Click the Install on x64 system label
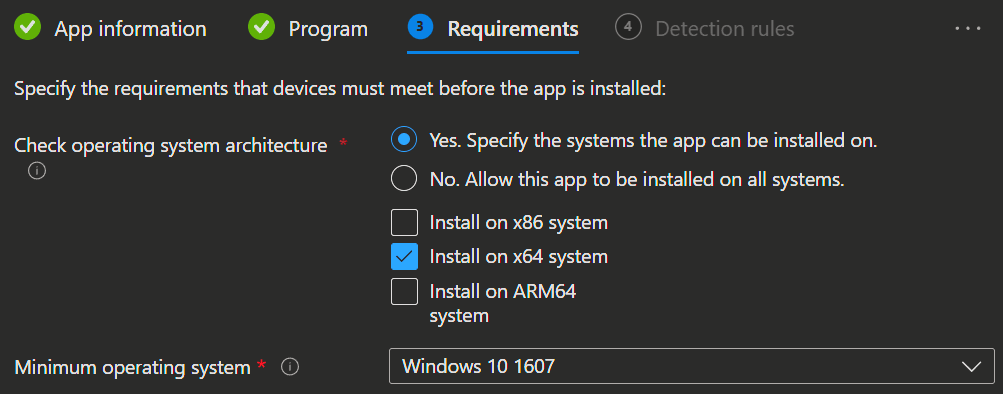This screenshot has height=394, width=1003. 519,256
